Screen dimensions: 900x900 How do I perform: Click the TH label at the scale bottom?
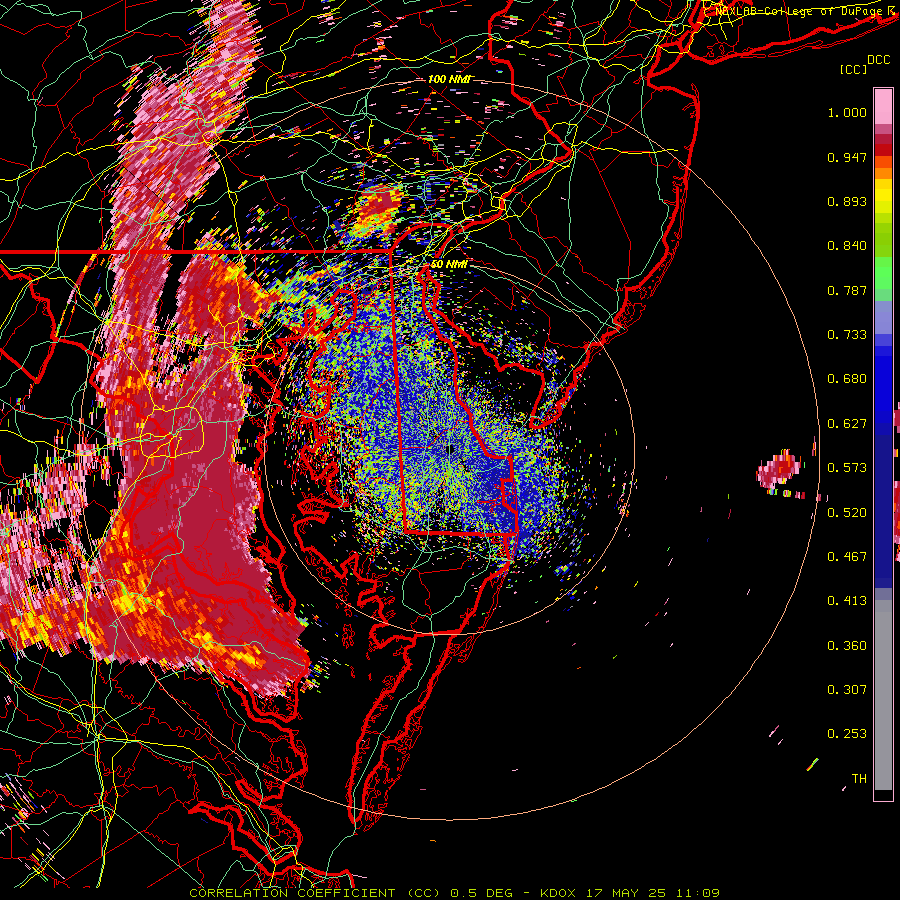tap(859, 779)
